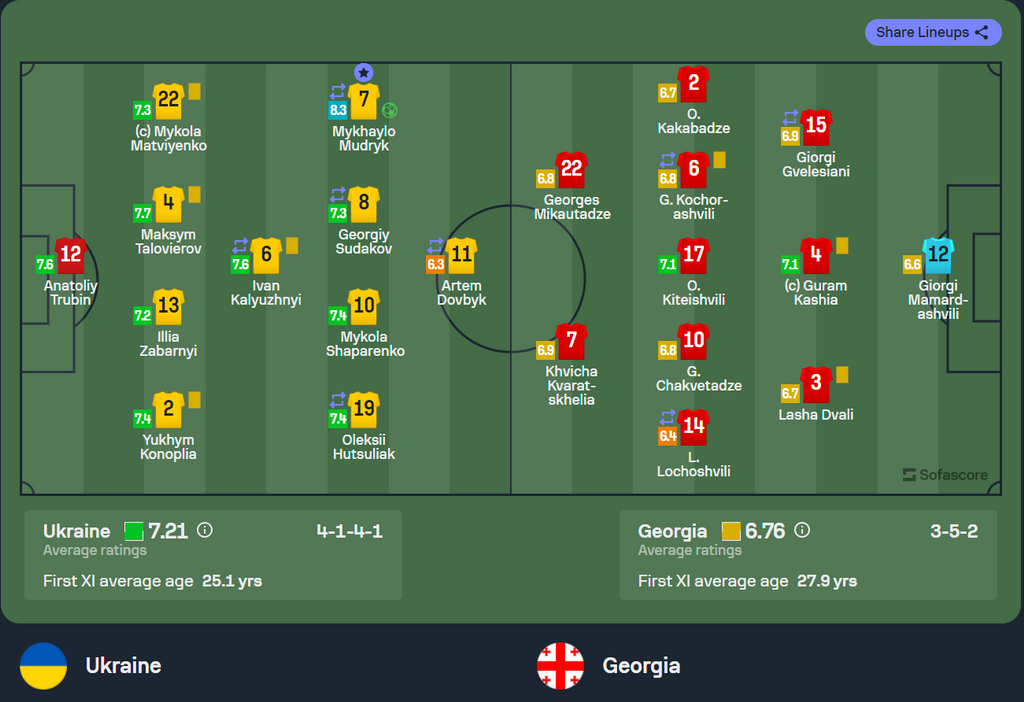The width and height of the screenshot is (1024, 702).
Task: Click L. Lochoshvili's 6.4 rating badge
Action: (667, 436)
